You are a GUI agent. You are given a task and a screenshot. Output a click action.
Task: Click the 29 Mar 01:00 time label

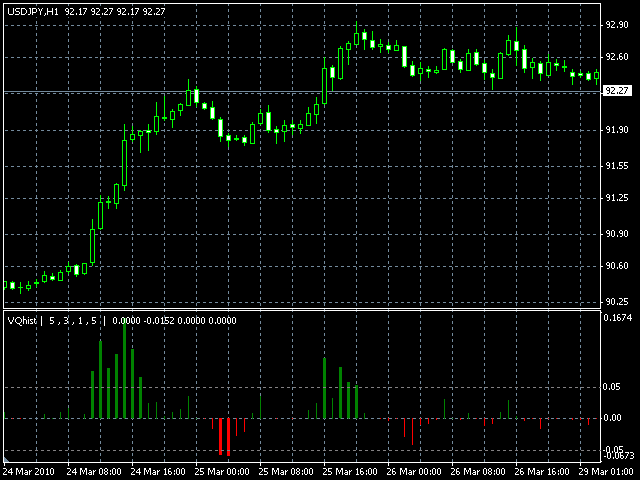[606, 472]
